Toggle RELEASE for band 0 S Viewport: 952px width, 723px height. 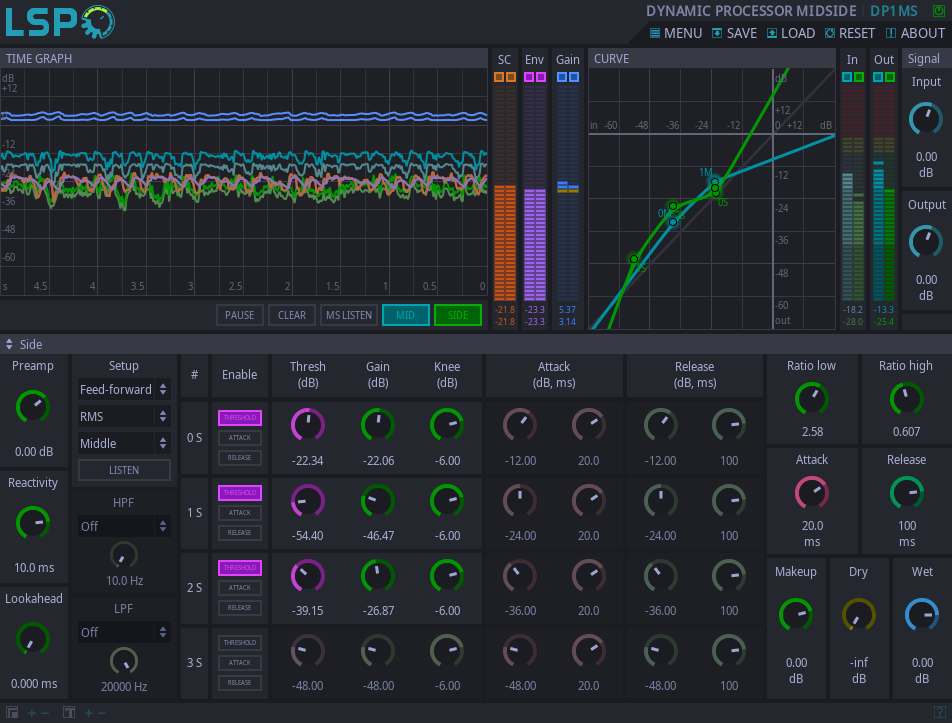[x=240, y=458]
